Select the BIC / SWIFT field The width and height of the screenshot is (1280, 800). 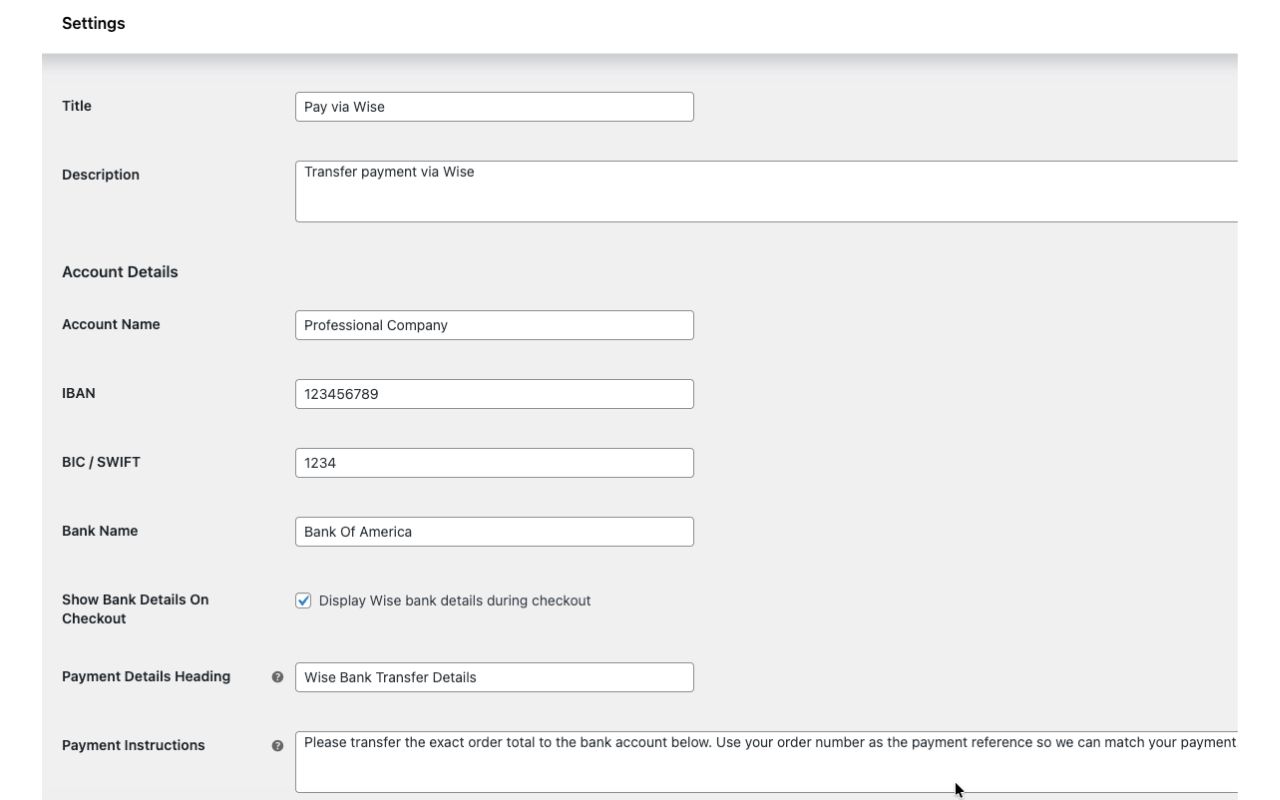tap(494, 463)
